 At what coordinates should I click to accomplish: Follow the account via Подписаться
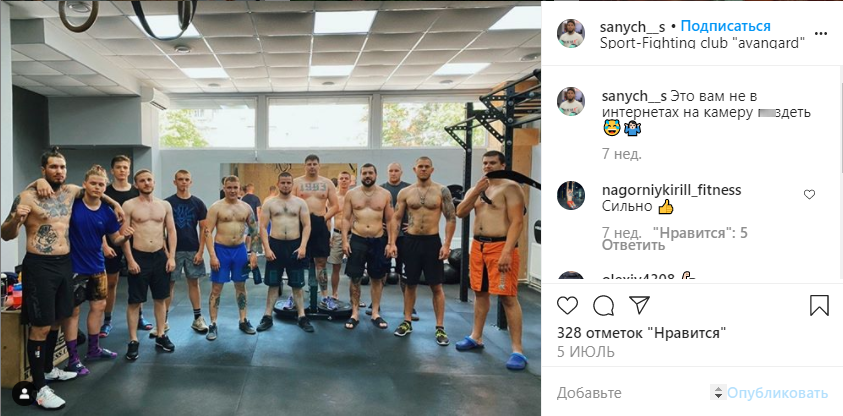pos(726,26)
